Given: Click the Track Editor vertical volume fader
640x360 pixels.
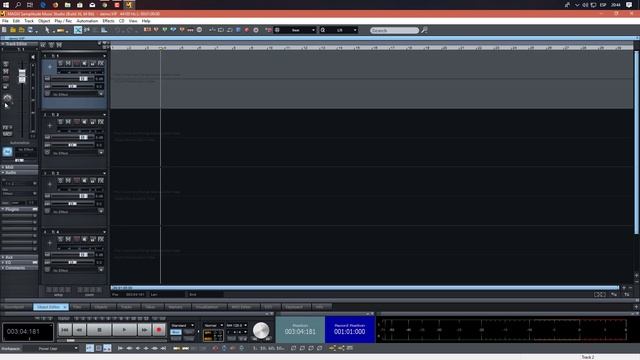Looking at the screenshot, I should click(x=22, y=76).
